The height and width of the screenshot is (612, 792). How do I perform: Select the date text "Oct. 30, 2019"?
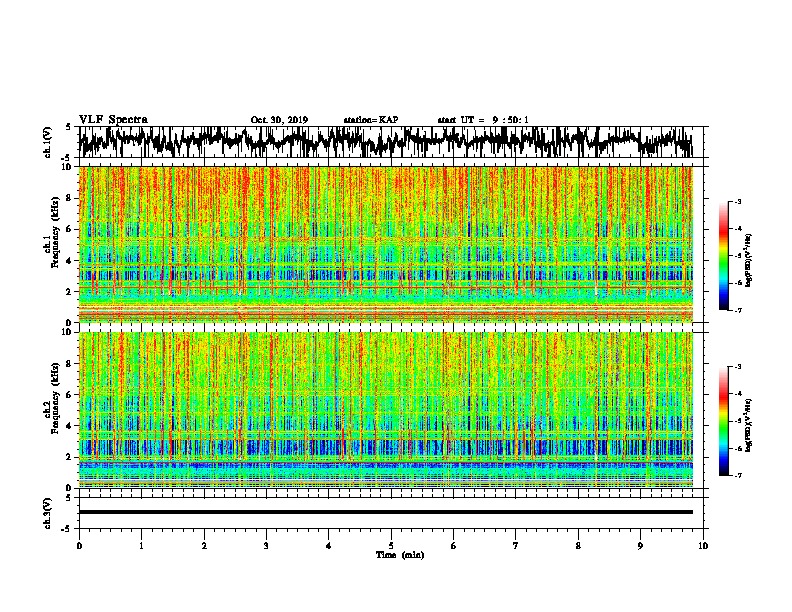point(279,120)
